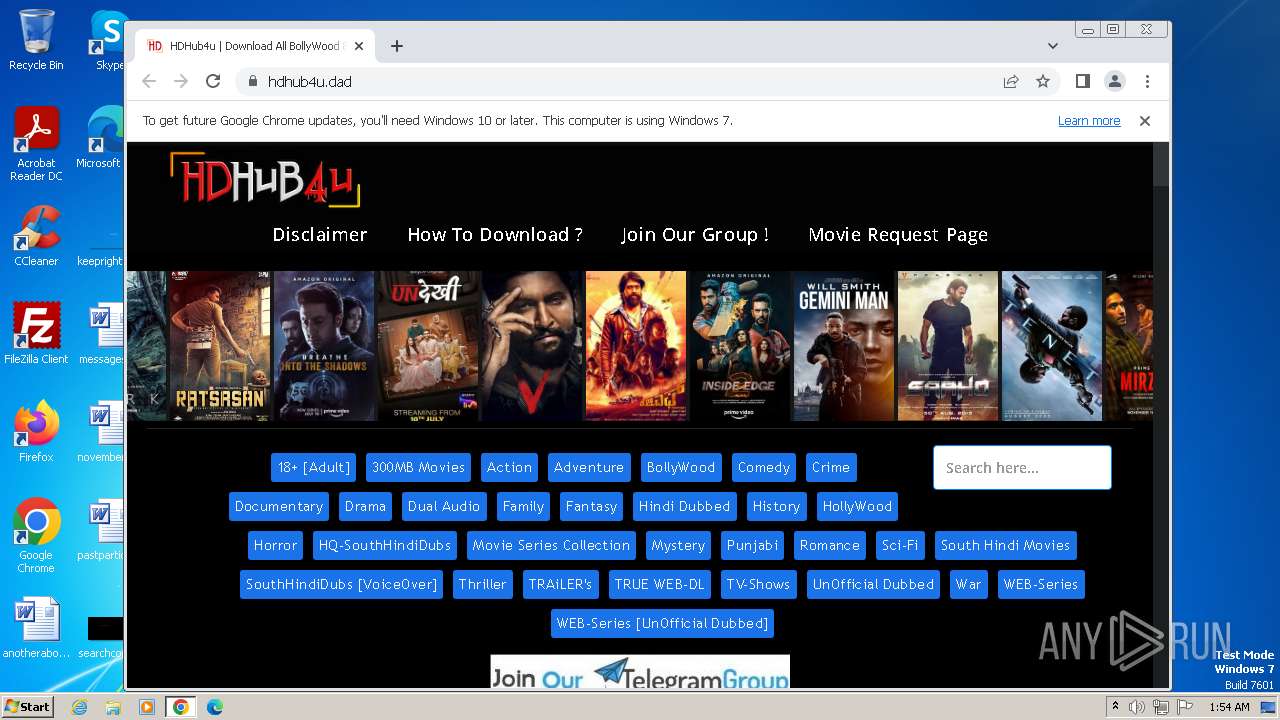This screenshot has height=720, width=1280.
Task: Click the page vertical scrollbar thumb
Action: [x=1161, y=164]
